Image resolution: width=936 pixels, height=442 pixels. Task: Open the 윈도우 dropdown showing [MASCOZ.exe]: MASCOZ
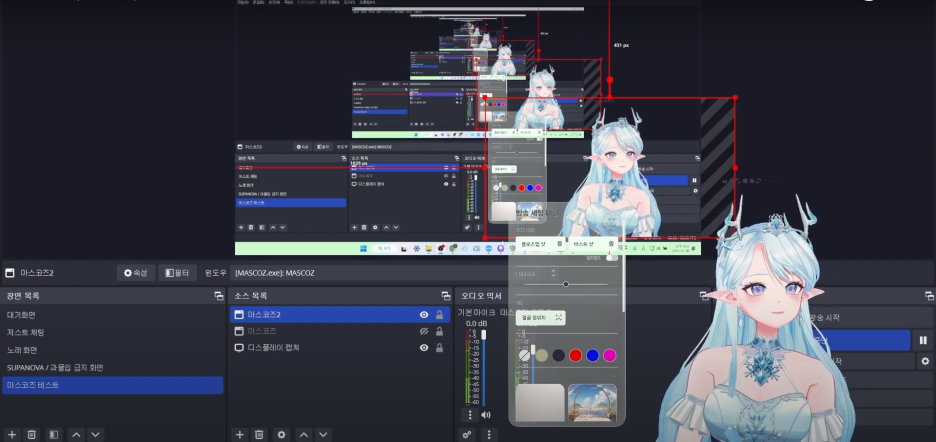(x=370, y=273)
